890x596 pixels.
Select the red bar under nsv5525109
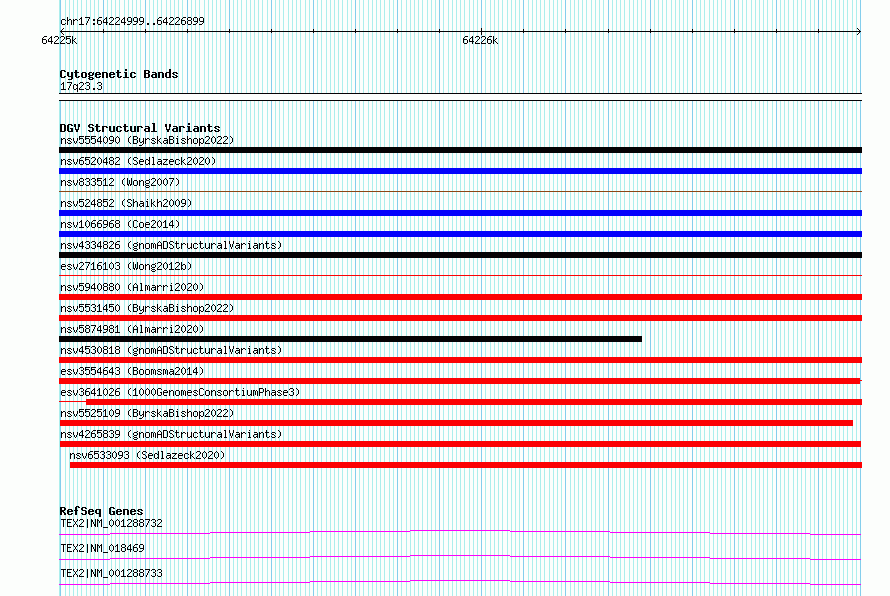pos(456,423)
